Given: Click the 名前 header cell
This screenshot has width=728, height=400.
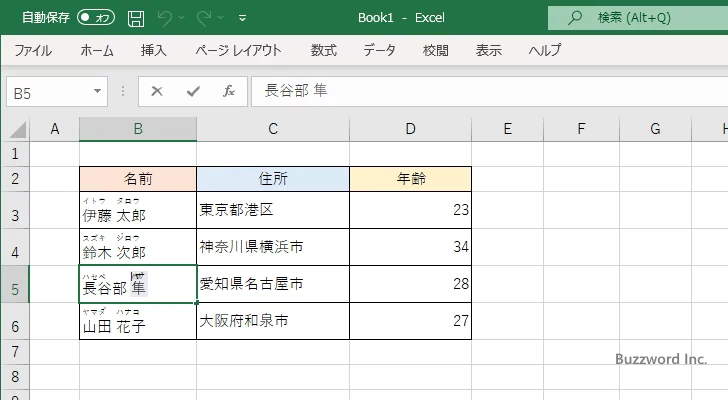Looking at the screenshot, I should 138,179.
